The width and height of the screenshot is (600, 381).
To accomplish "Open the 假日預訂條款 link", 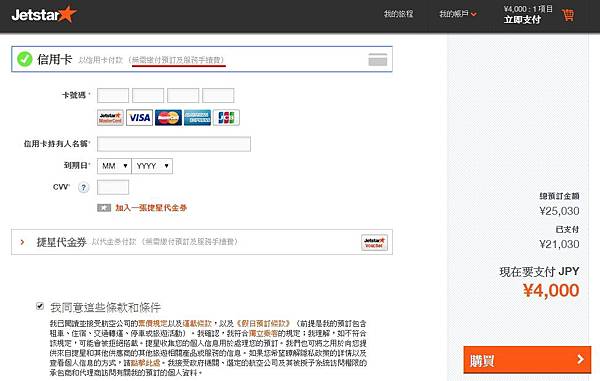I will point(264,324).
